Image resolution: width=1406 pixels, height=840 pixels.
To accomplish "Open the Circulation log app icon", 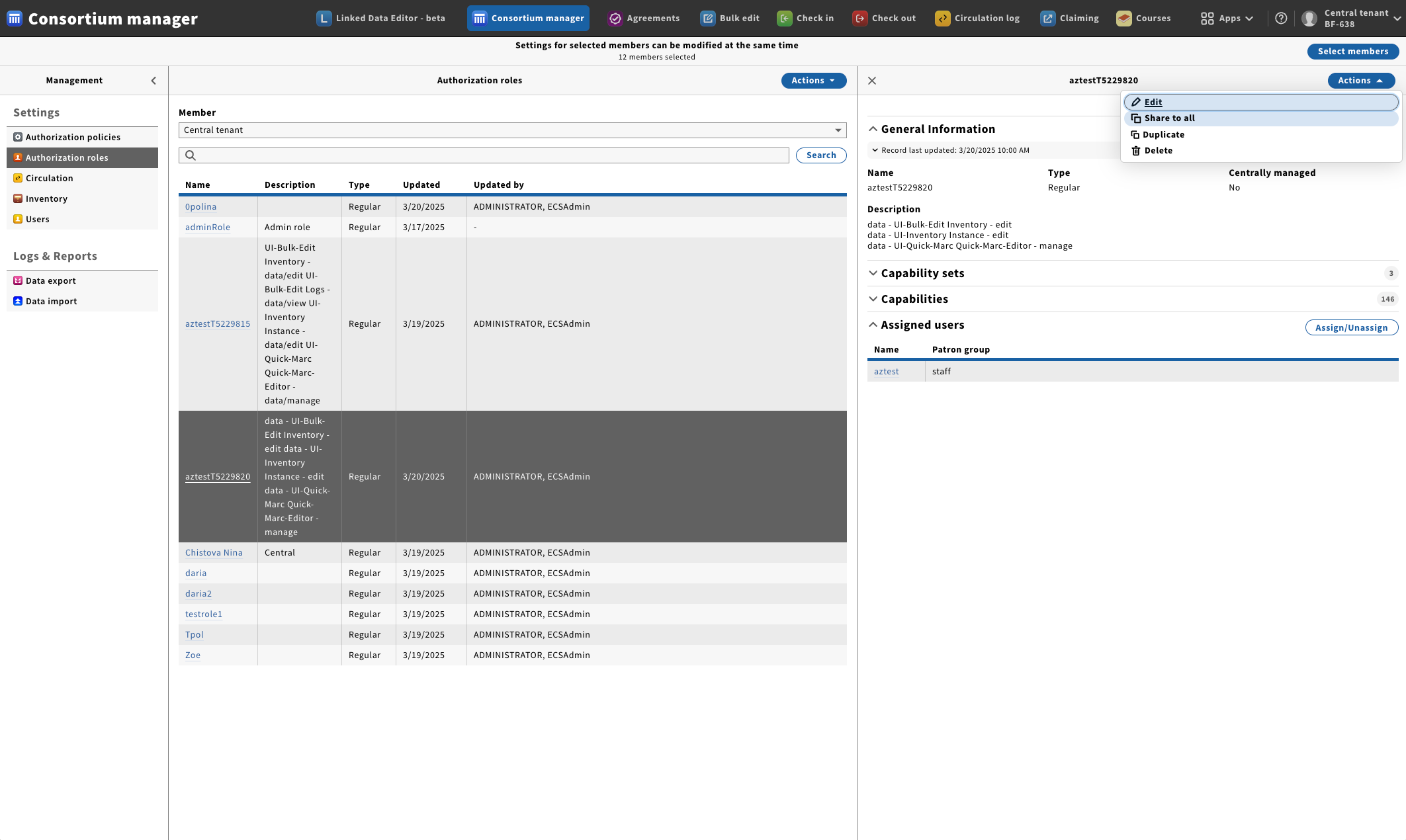I will coord(943,19).
